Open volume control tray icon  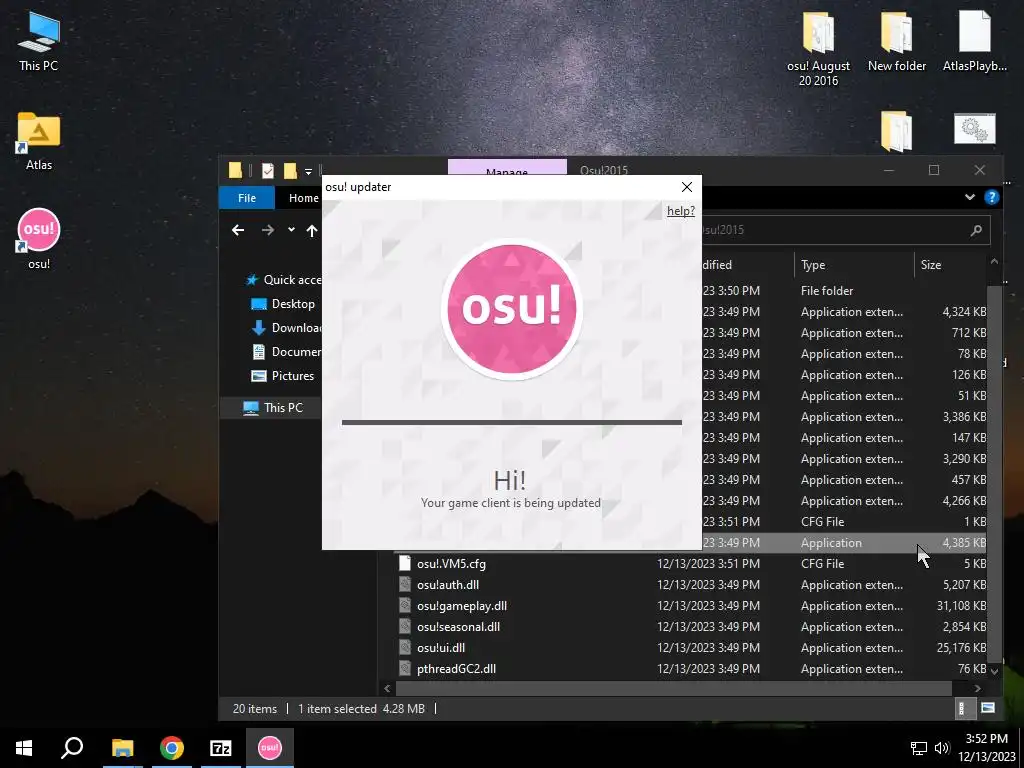(941, 748)
